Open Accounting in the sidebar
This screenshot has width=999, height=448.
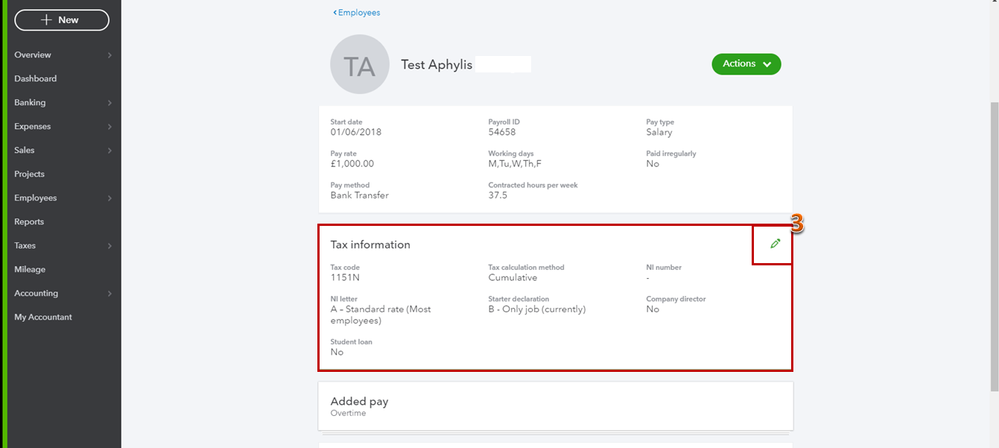(36, 293)
